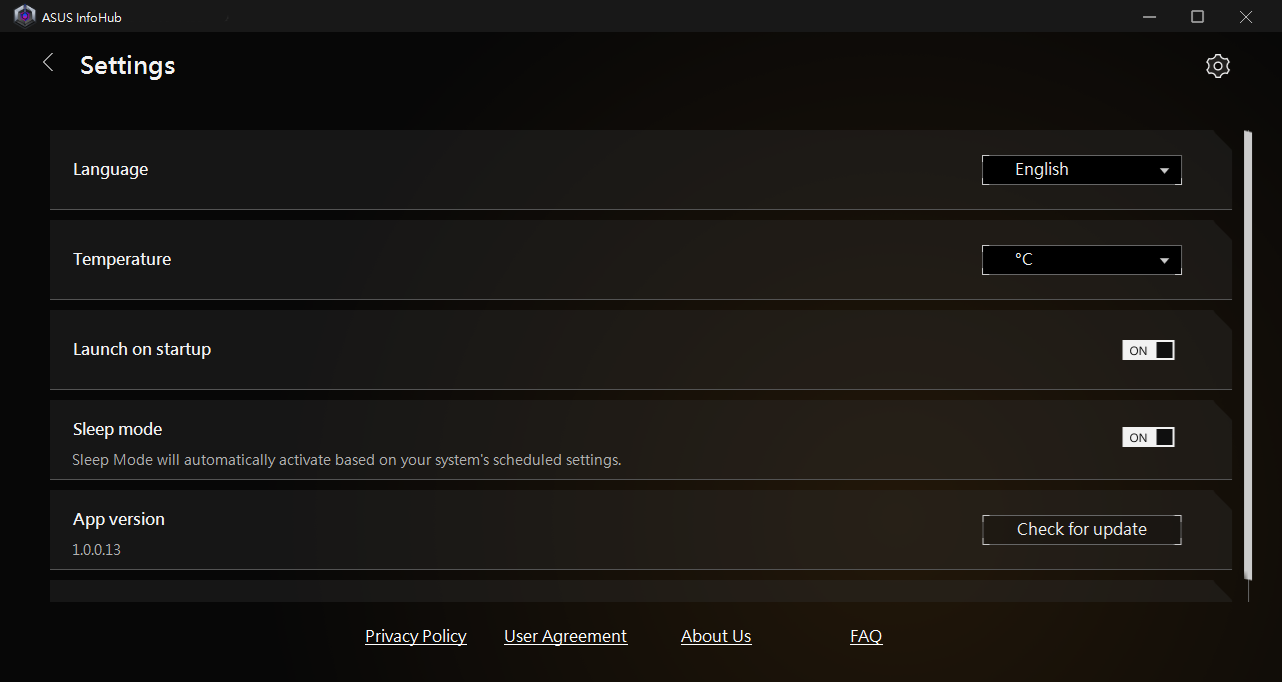Disable the Sleep mode switch
The width and height of the screenshot is (1282, 682).
click(1148, 437)
